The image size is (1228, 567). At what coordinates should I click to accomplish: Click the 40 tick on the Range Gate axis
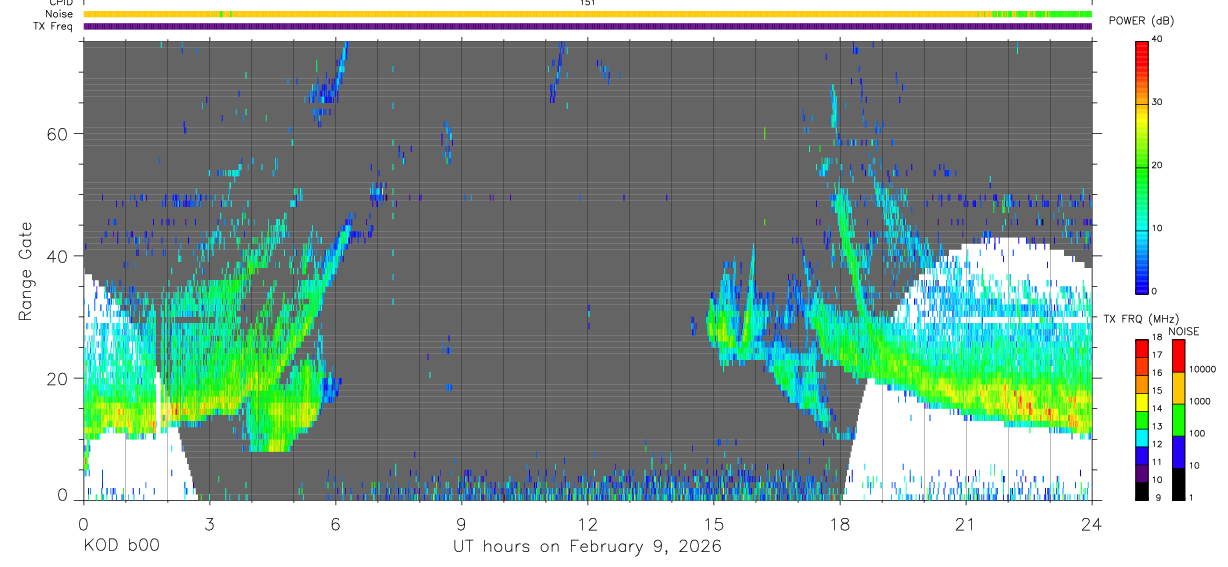(x=57, y=256)
